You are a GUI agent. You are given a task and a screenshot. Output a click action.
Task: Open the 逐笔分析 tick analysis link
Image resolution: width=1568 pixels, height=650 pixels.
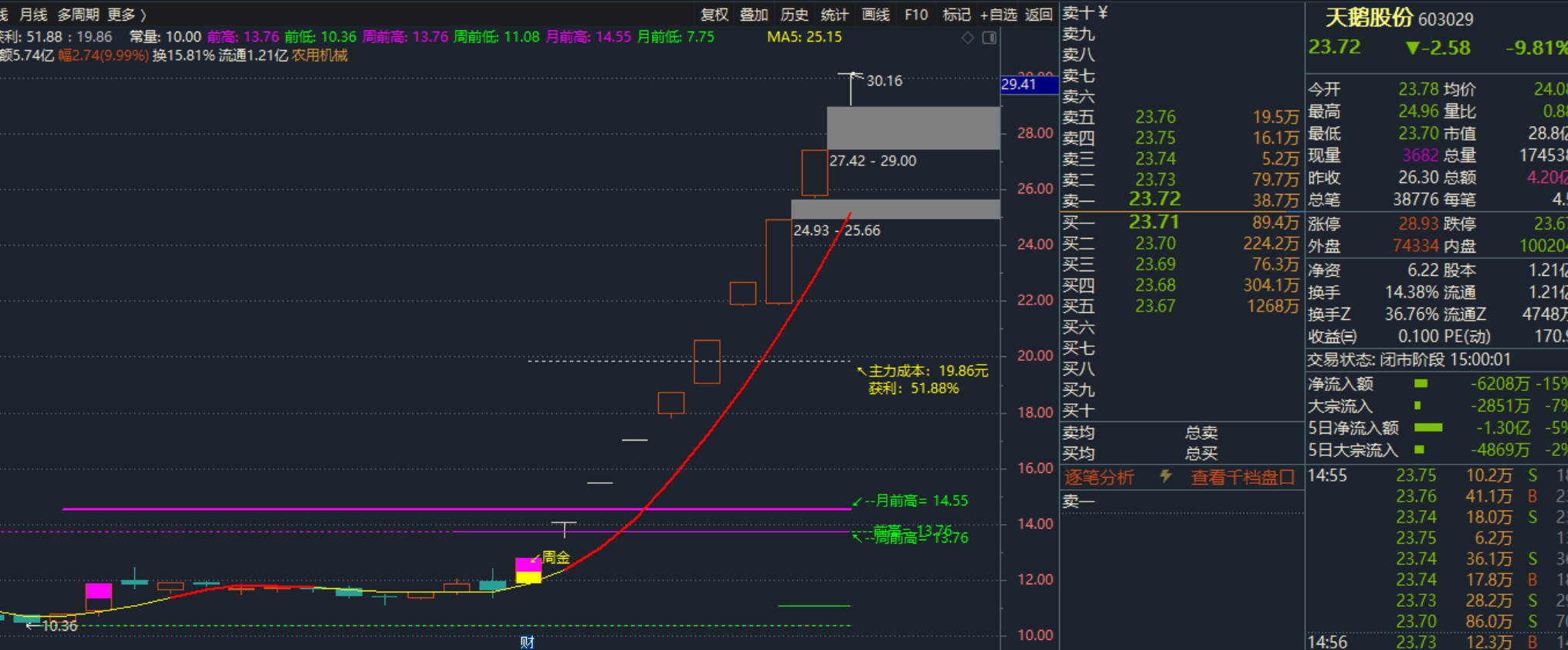pyautogui.click(x=1099, y=478)
